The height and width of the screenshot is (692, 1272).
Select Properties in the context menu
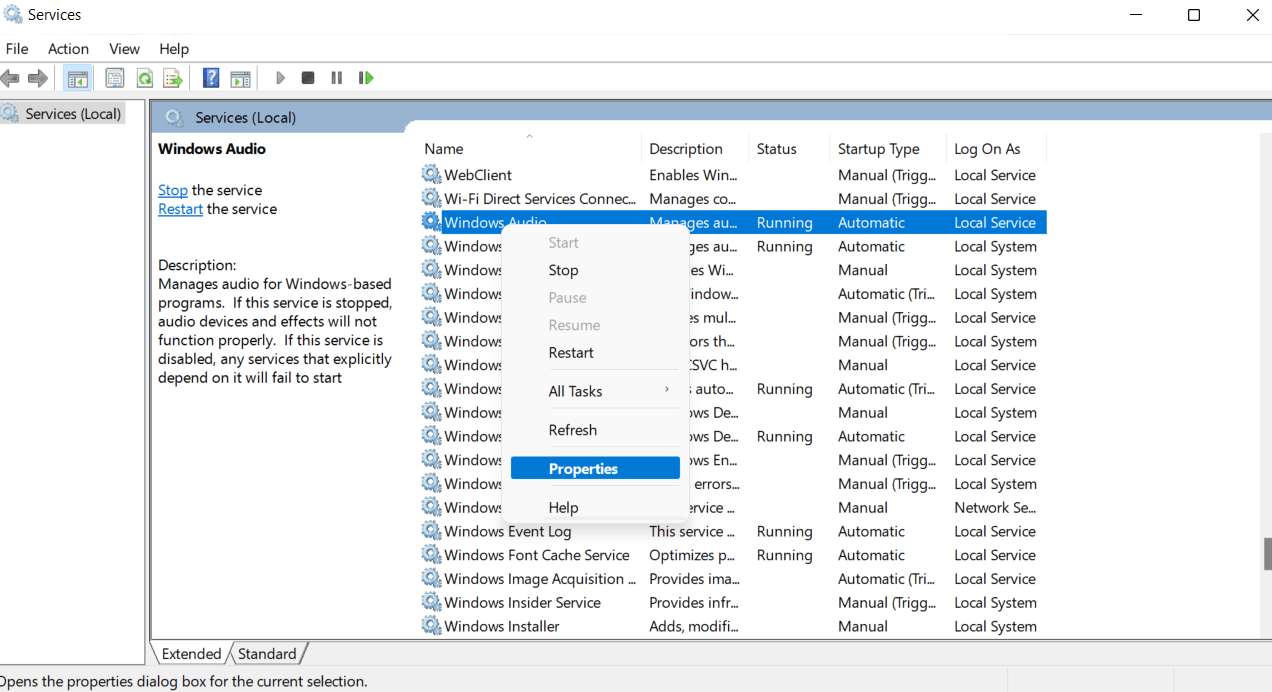click(x=595, y=469)
